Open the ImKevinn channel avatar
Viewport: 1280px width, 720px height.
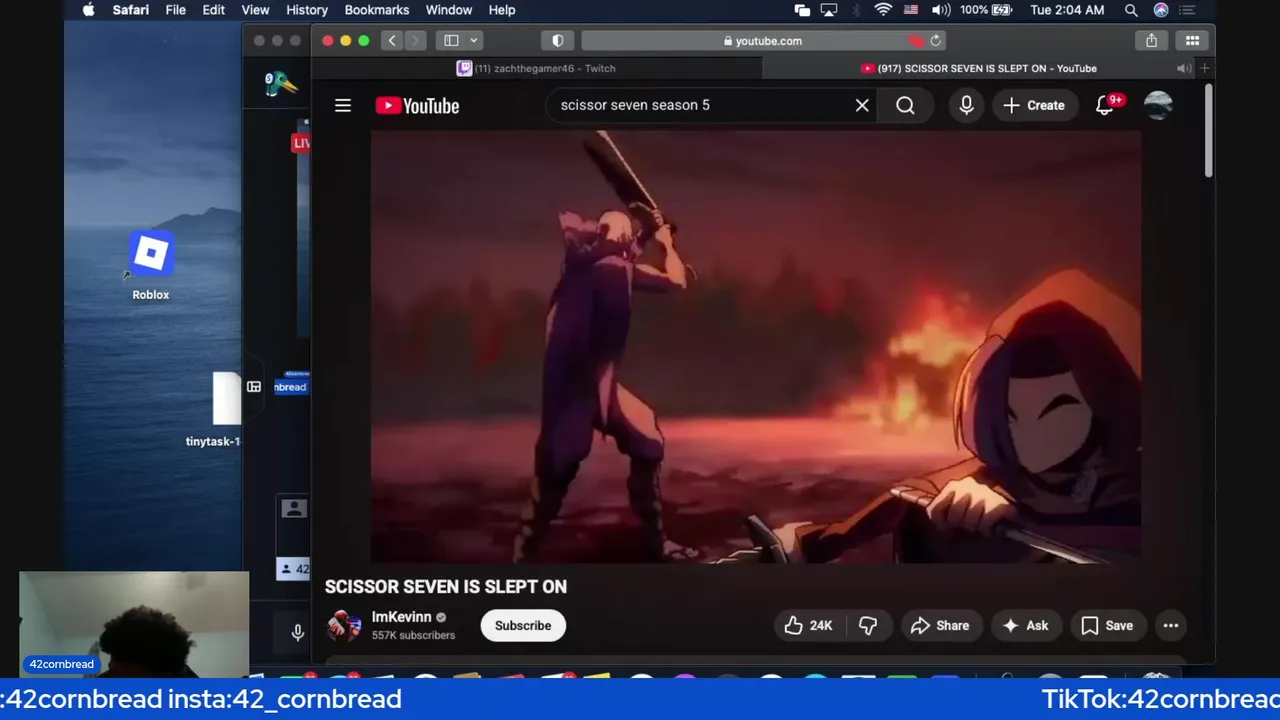coord(344,625)
